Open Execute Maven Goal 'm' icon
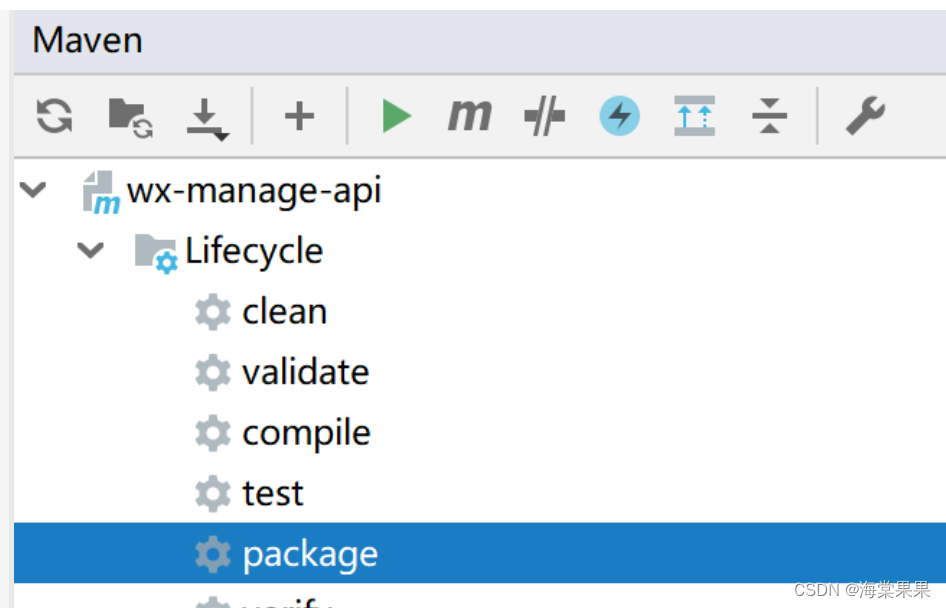The image size is (946, 608). tap(469, 115)
